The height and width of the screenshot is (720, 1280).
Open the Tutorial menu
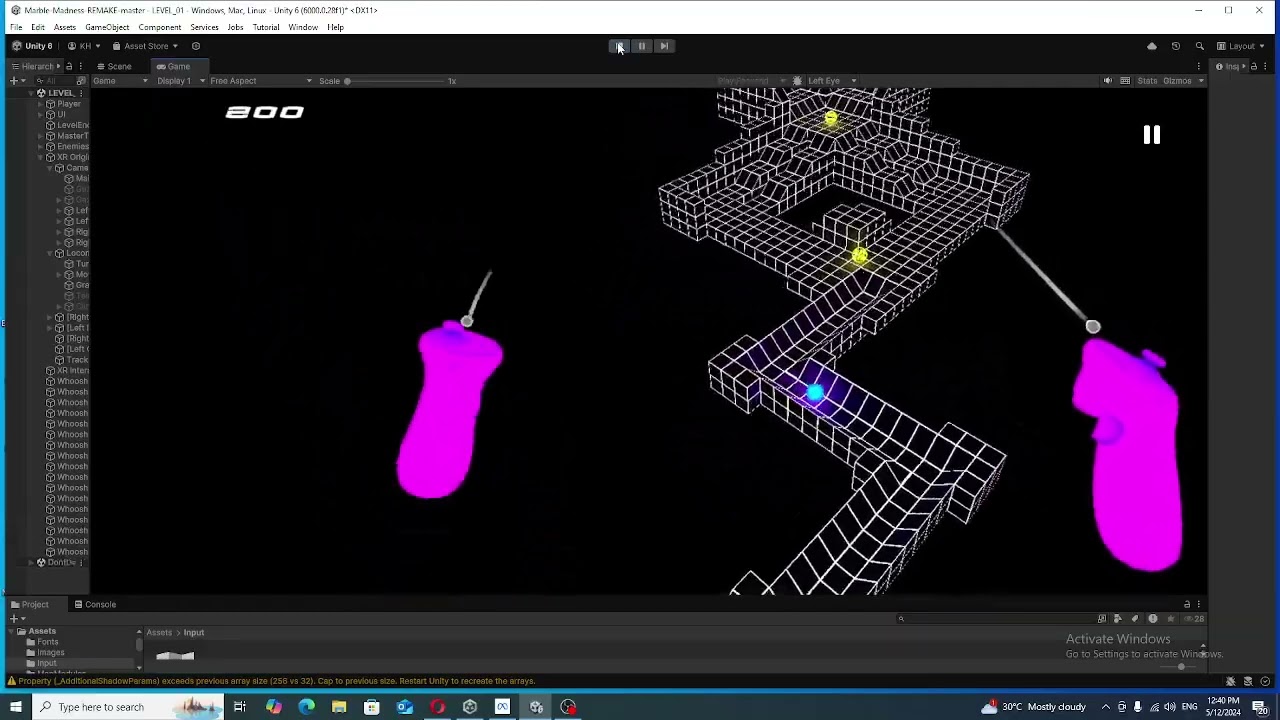(266, 27)
